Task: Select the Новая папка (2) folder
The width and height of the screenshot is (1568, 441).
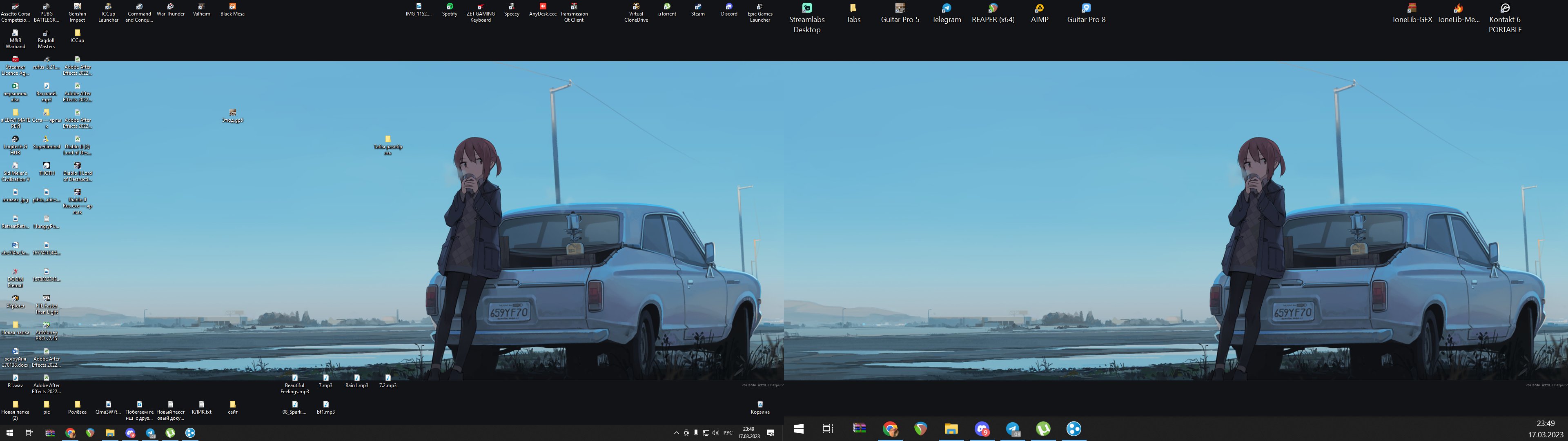Action: (15, 411)
